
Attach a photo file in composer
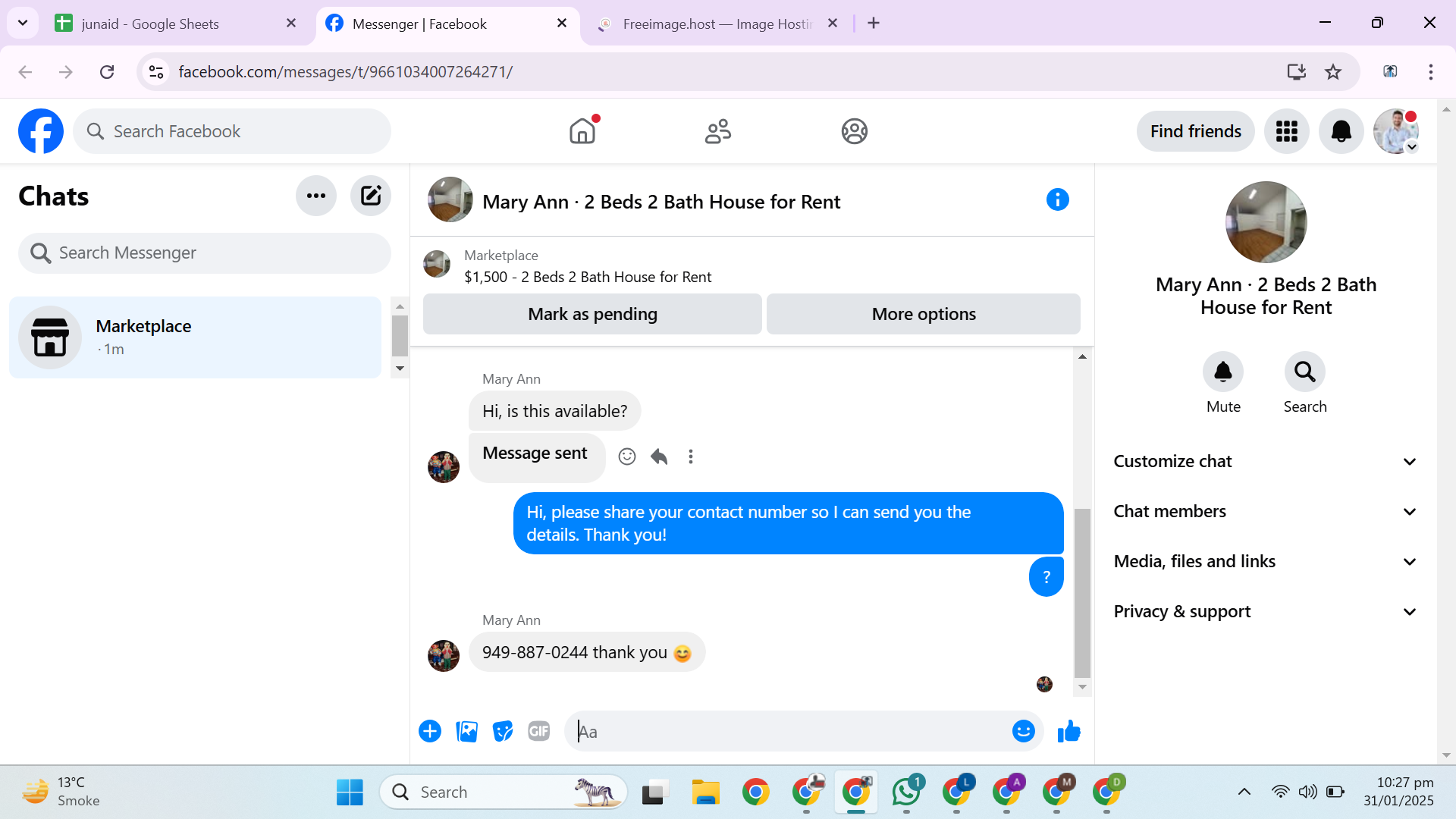coord(466,731)
